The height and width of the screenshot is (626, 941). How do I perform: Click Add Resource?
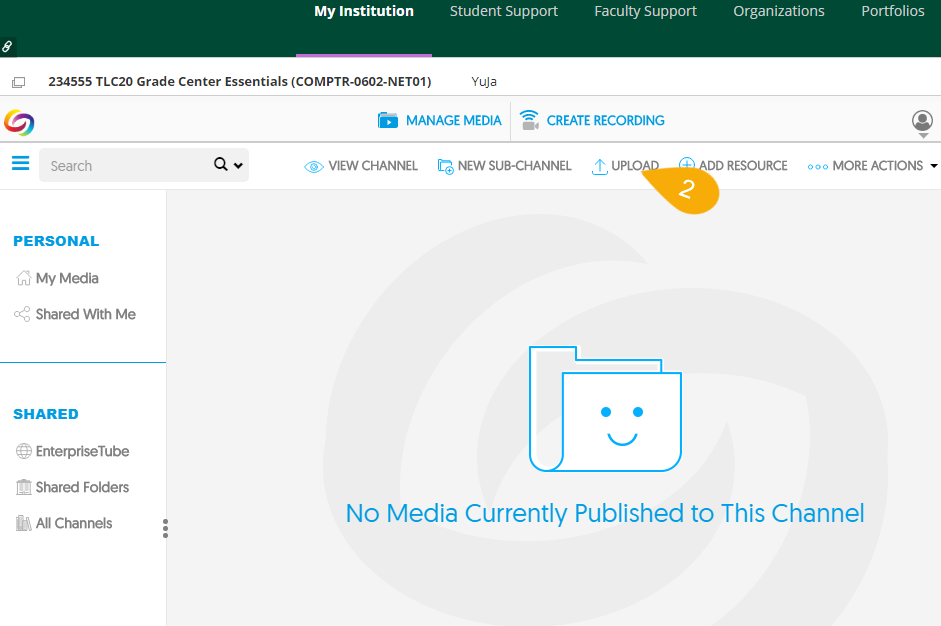tap(733, 166)
